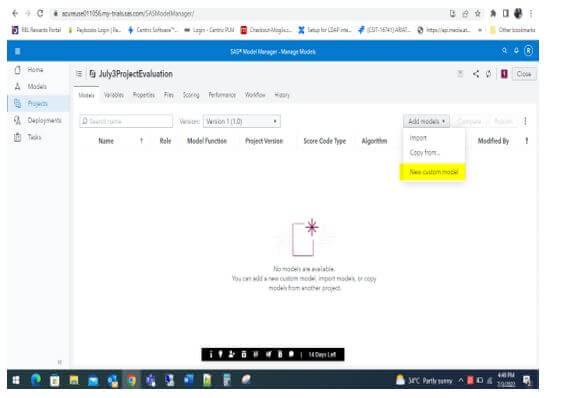567x398 pixels.
Task: Open notifications bell in blue header
Action: [x=516, y=51]
